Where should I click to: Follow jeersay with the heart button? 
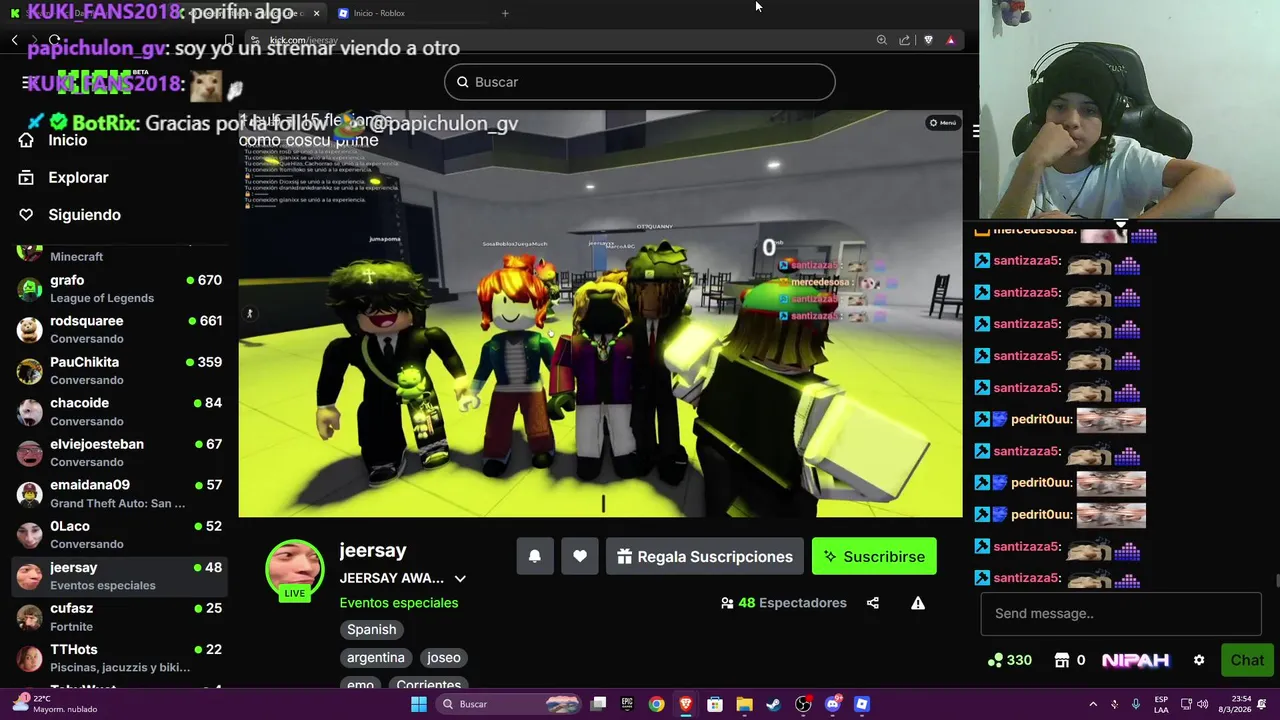pos(580,556)
